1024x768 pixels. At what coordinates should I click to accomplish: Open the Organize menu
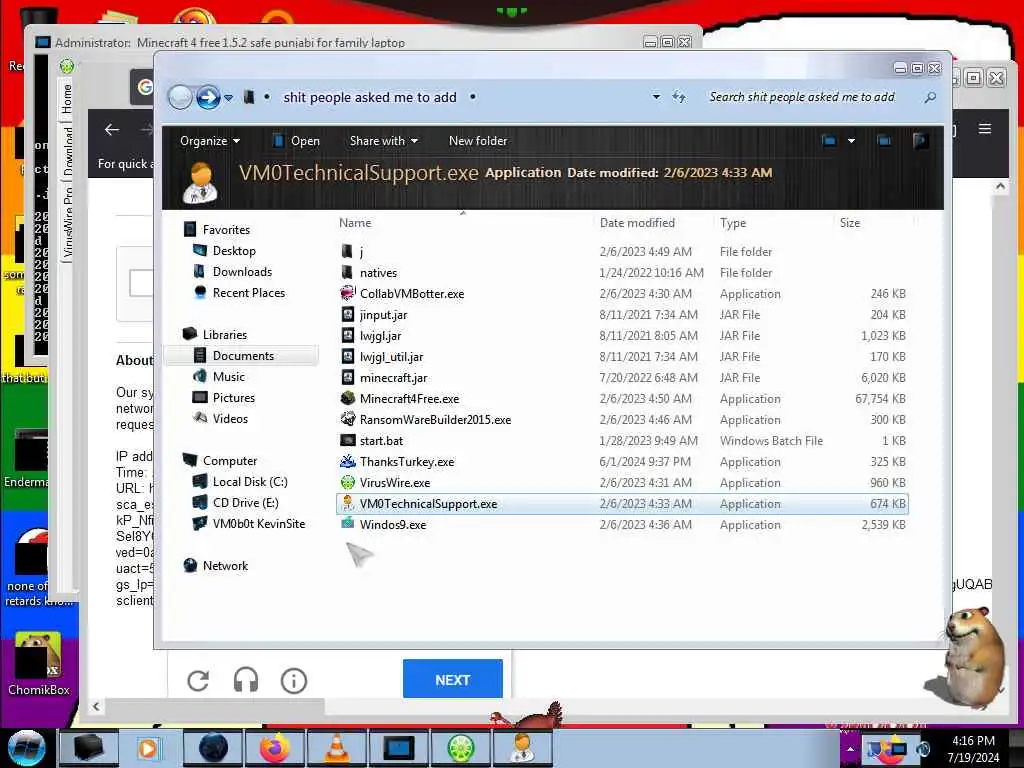(210, 140)
